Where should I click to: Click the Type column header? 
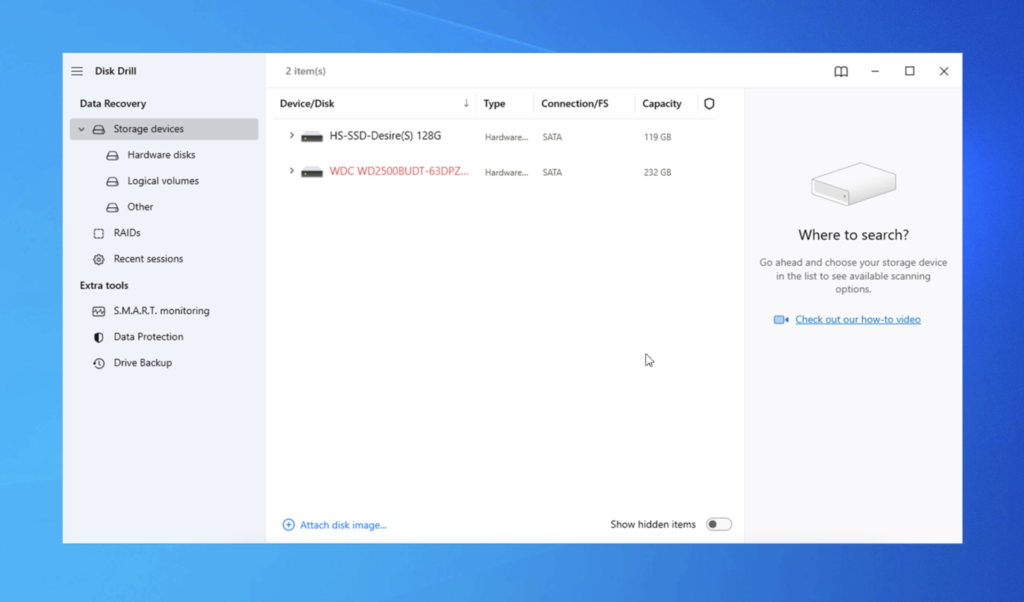(494, 104)
